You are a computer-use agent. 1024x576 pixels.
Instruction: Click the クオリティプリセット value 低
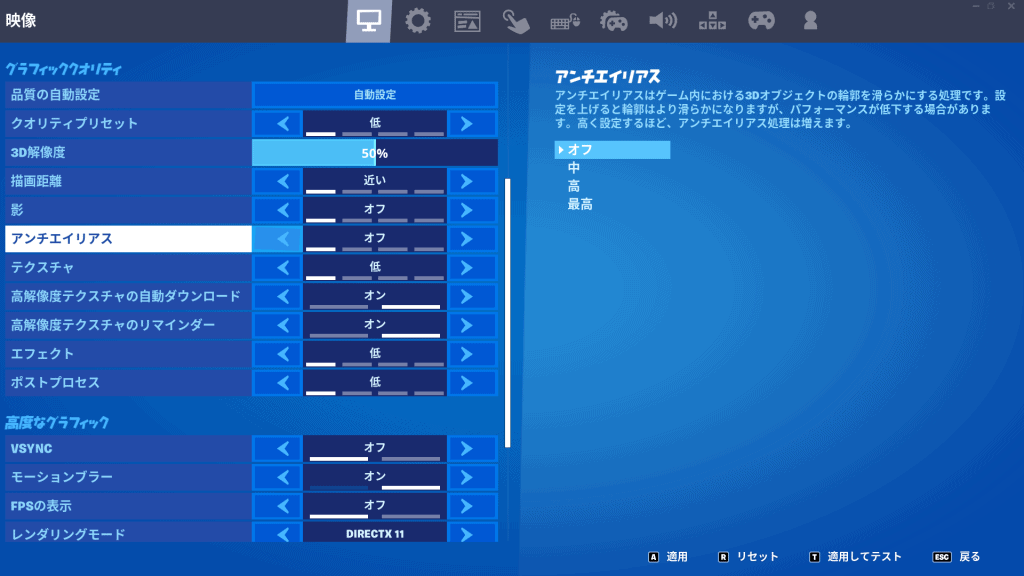point(375,123)
